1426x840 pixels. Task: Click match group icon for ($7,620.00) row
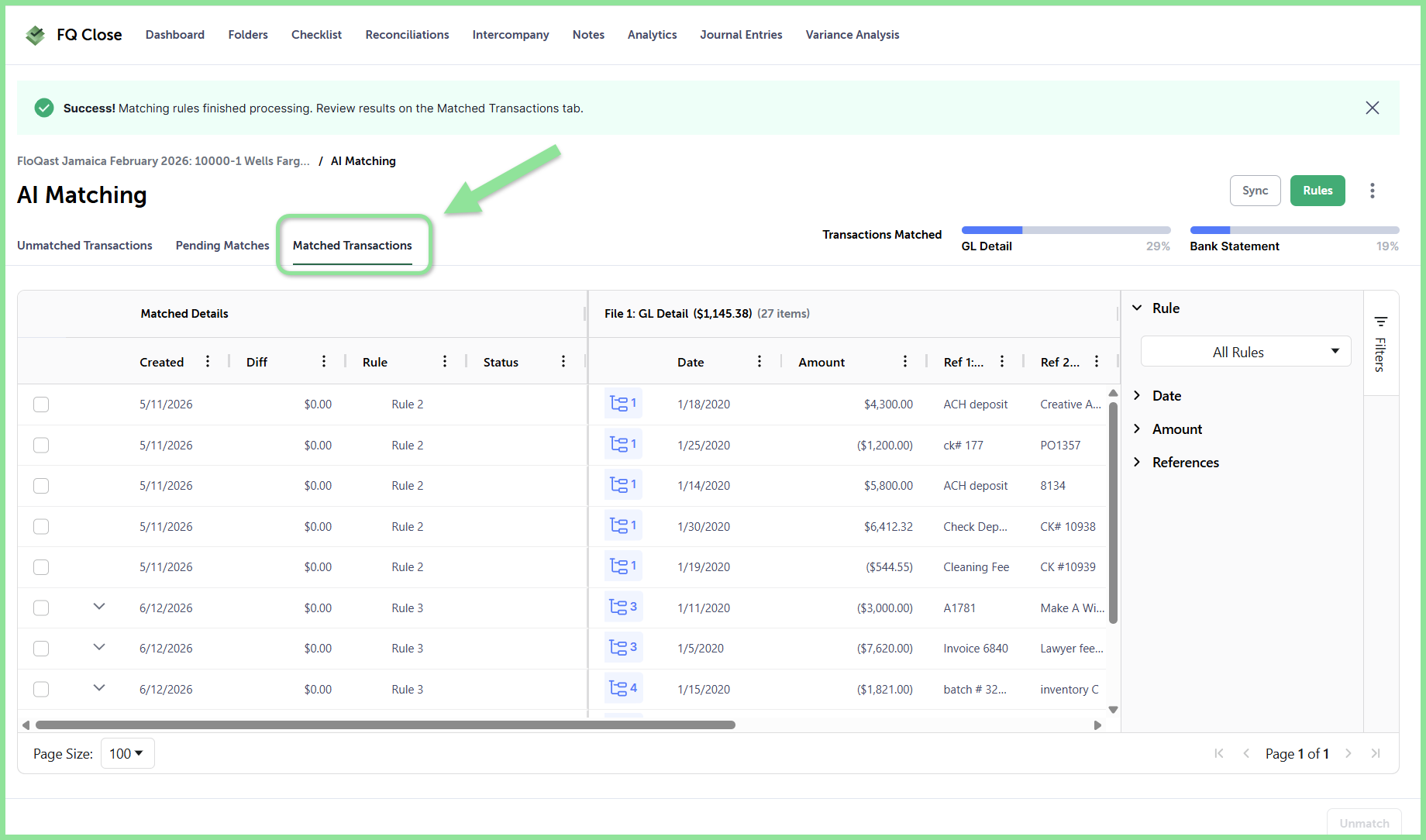(x=623, y=647)
